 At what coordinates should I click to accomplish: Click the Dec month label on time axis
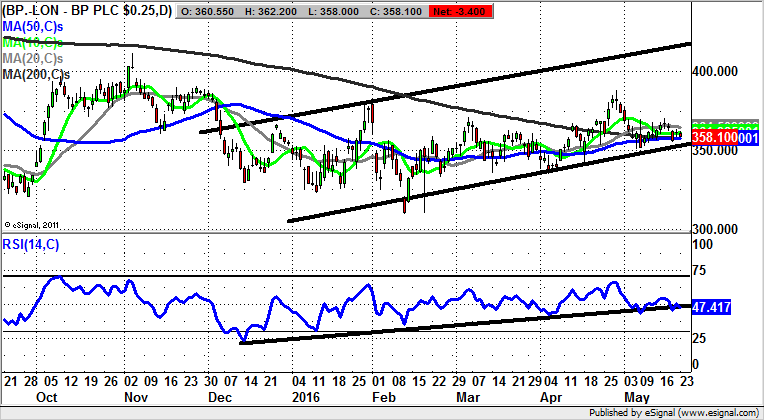click(x=220, y=396)
